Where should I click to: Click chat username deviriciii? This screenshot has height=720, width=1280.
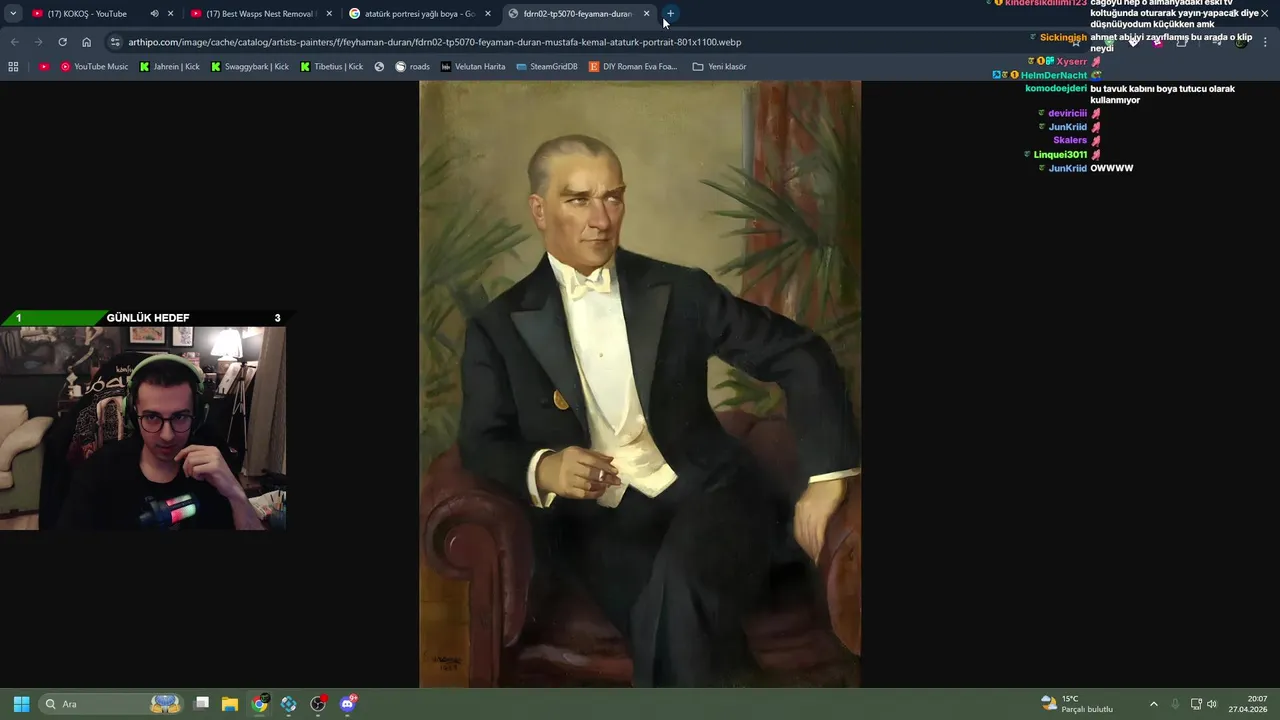point(1067,113)
